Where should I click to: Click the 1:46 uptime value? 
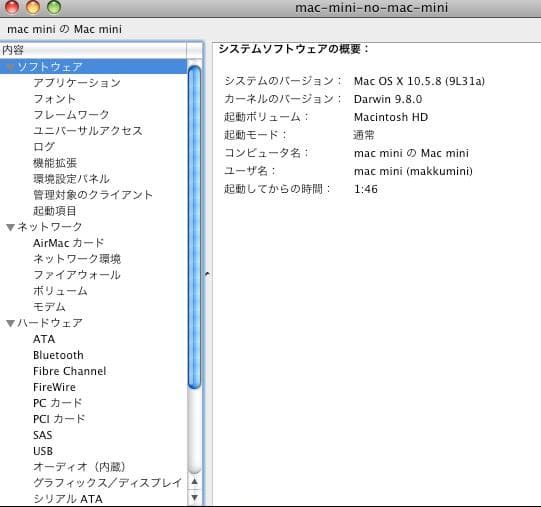click(366, 189)
